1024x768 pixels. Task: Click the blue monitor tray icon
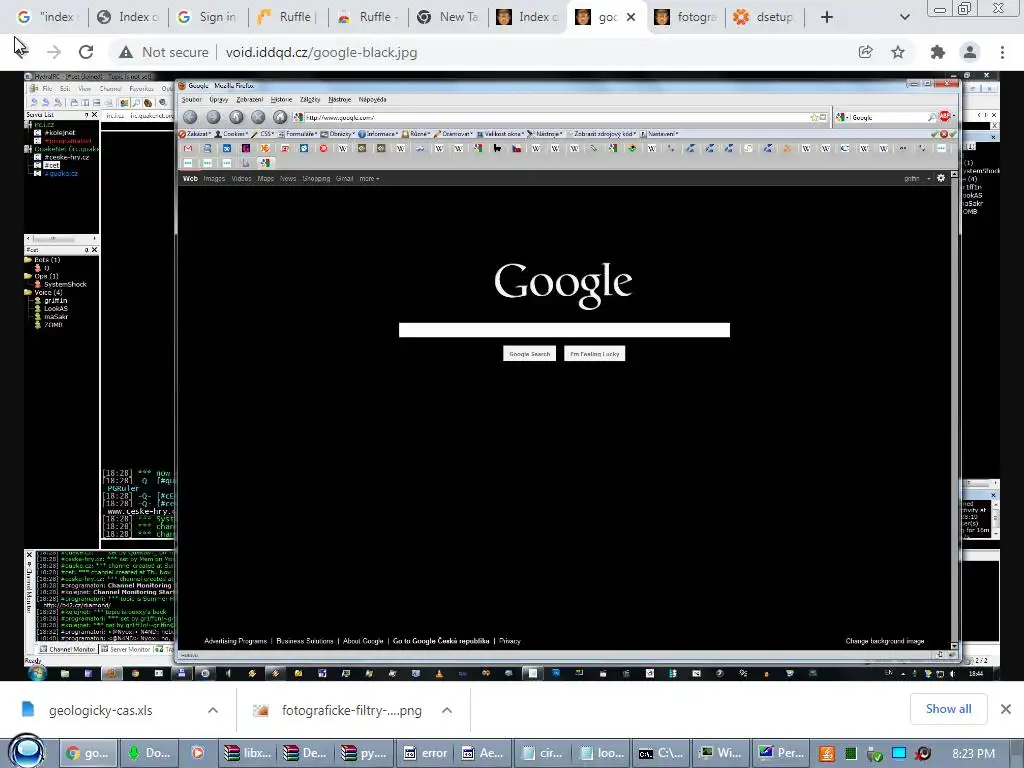tap(899, 754)
